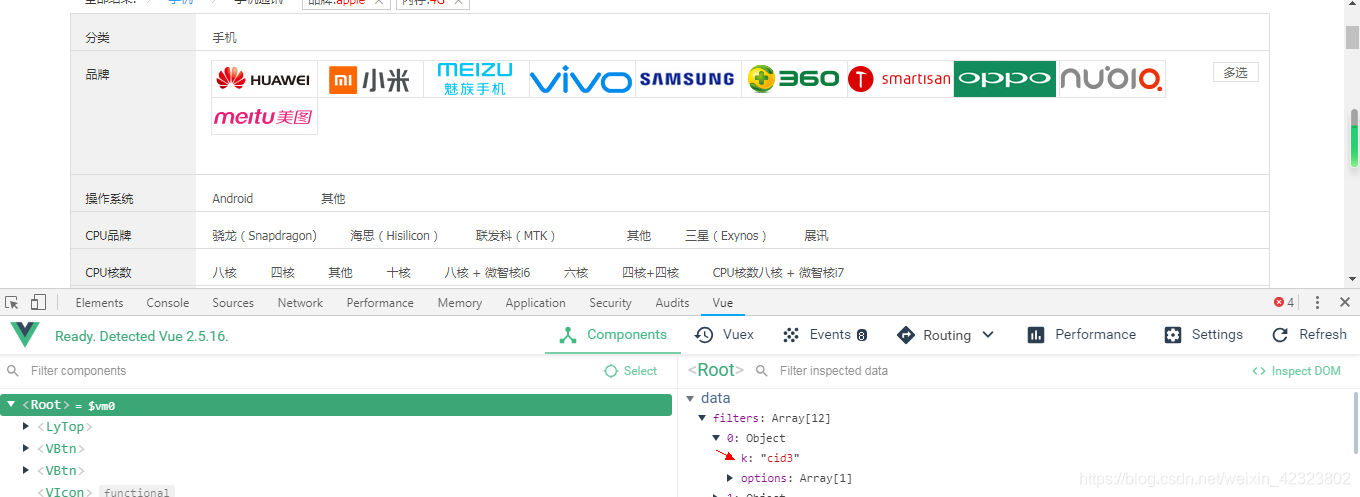The image size is (1360, 497).
Task: Expand the second VBtn component node
Action: tap(27, 471)
